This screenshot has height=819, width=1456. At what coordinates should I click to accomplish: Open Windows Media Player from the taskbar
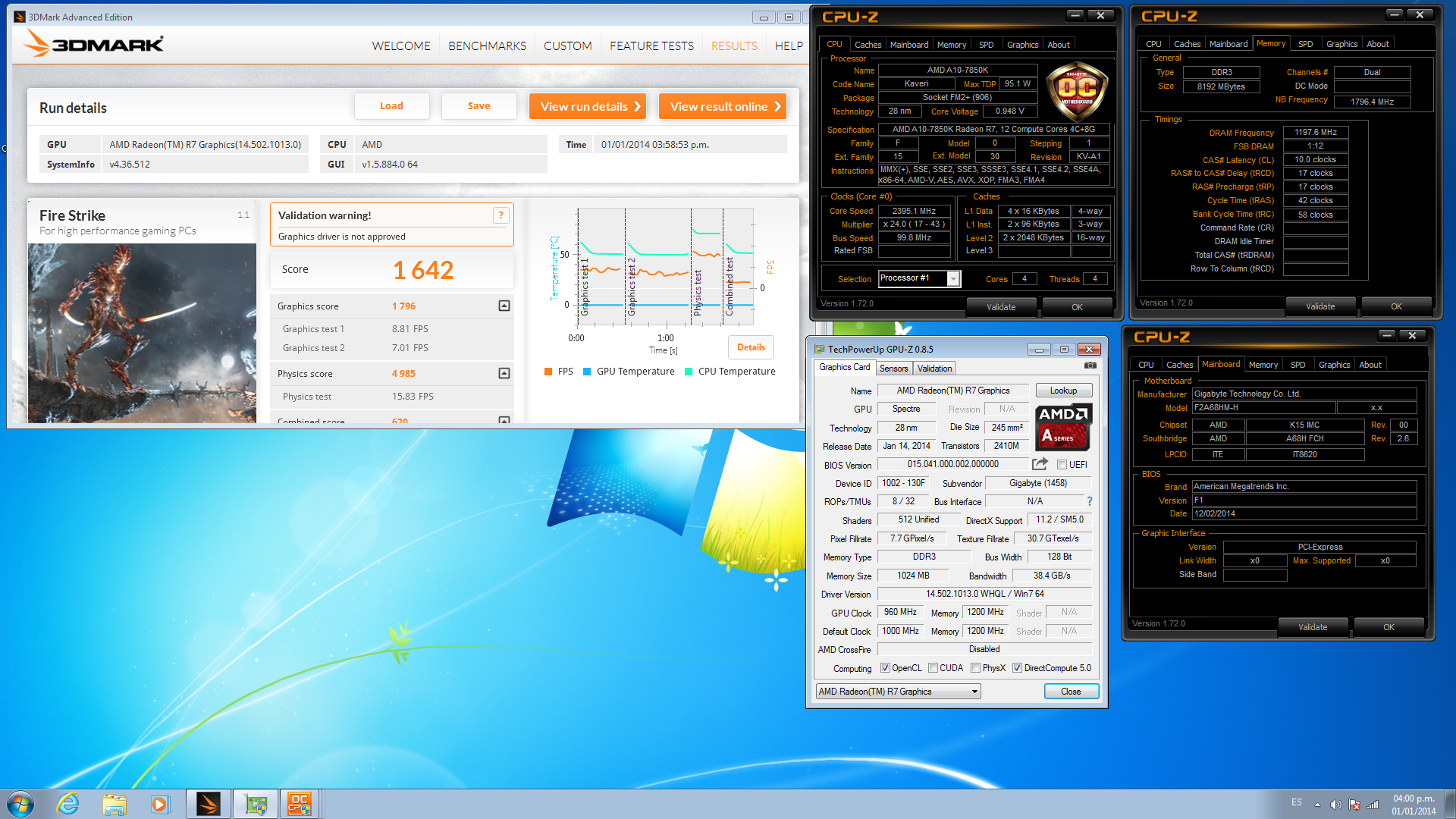[x=160, y=804]
